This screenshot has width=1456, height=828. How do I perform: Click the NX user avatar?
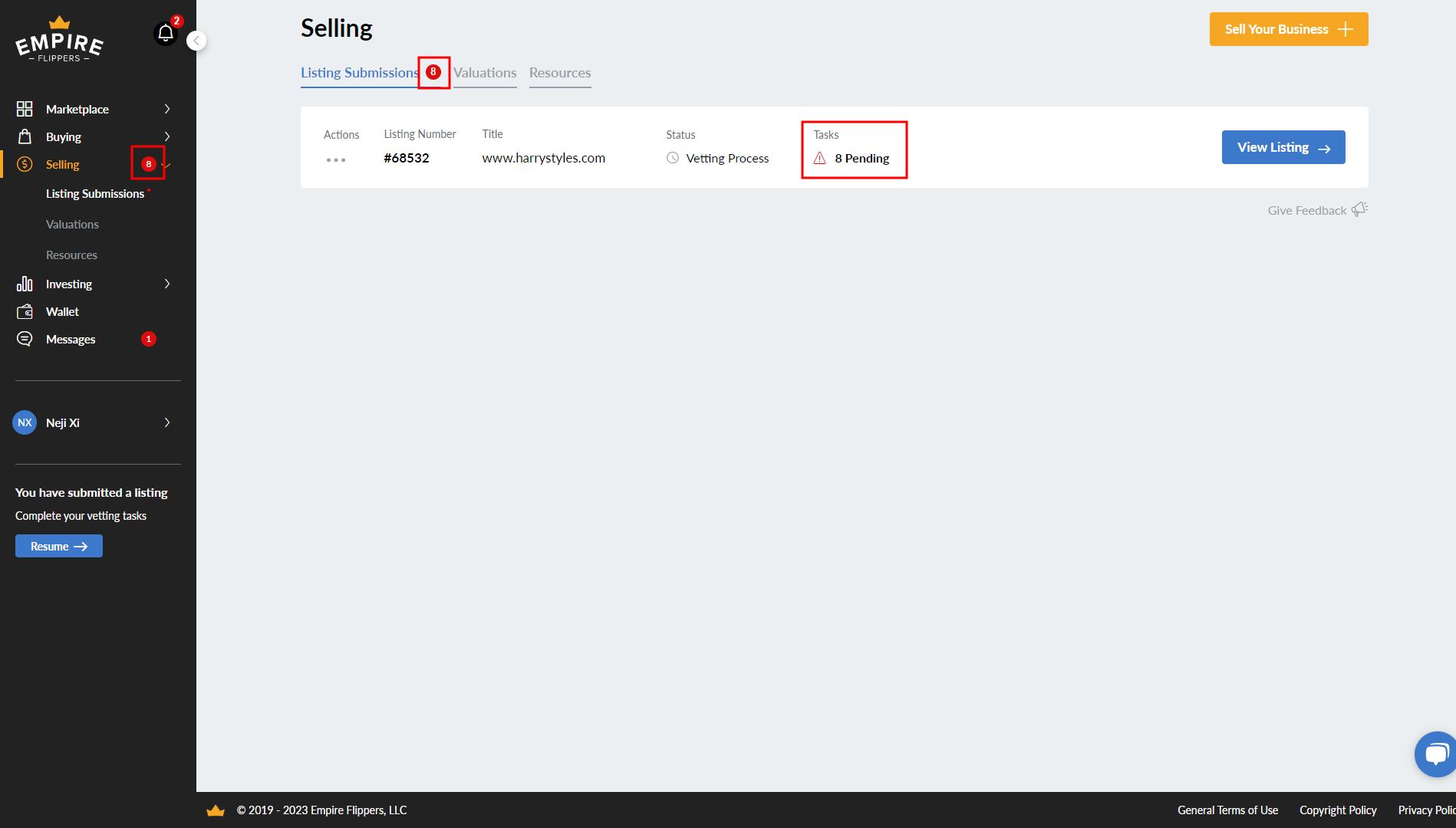(25, 422)
